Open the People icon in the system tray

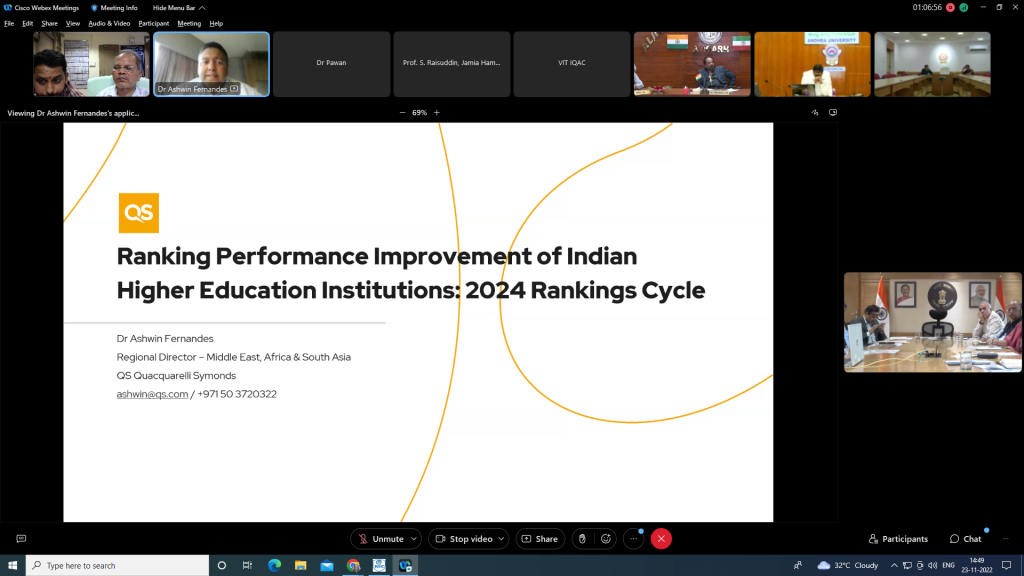pos(798,566)
